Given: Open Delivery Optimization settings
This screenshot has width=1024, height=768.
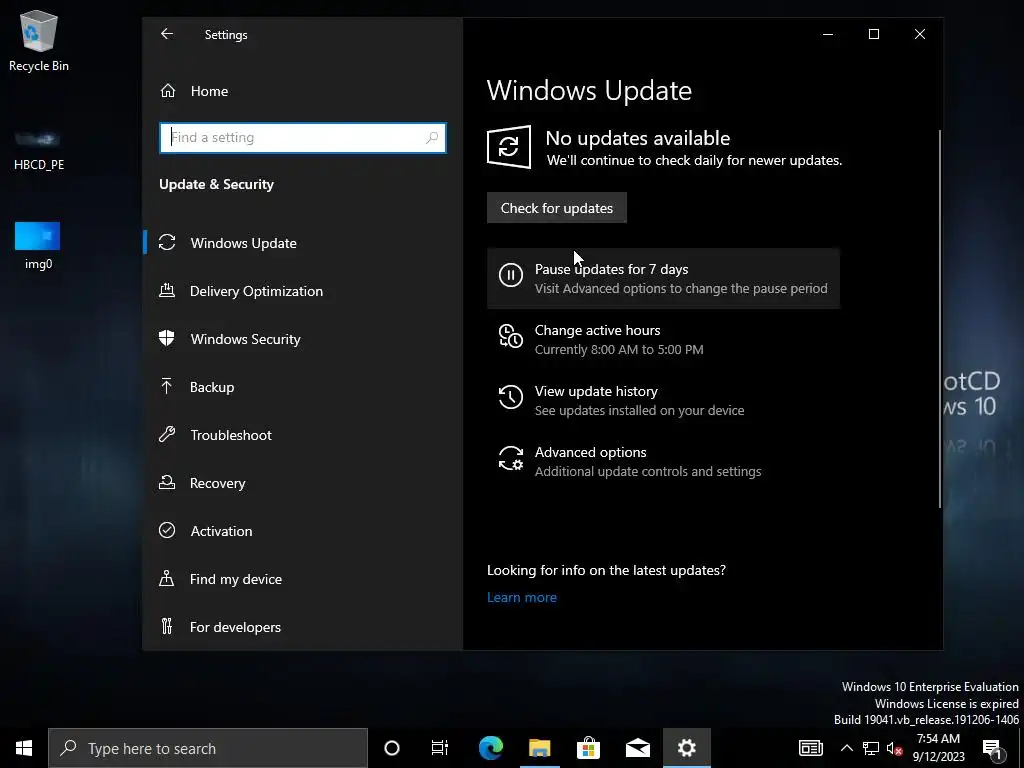Looking at the screenshot, I should 302,291.
